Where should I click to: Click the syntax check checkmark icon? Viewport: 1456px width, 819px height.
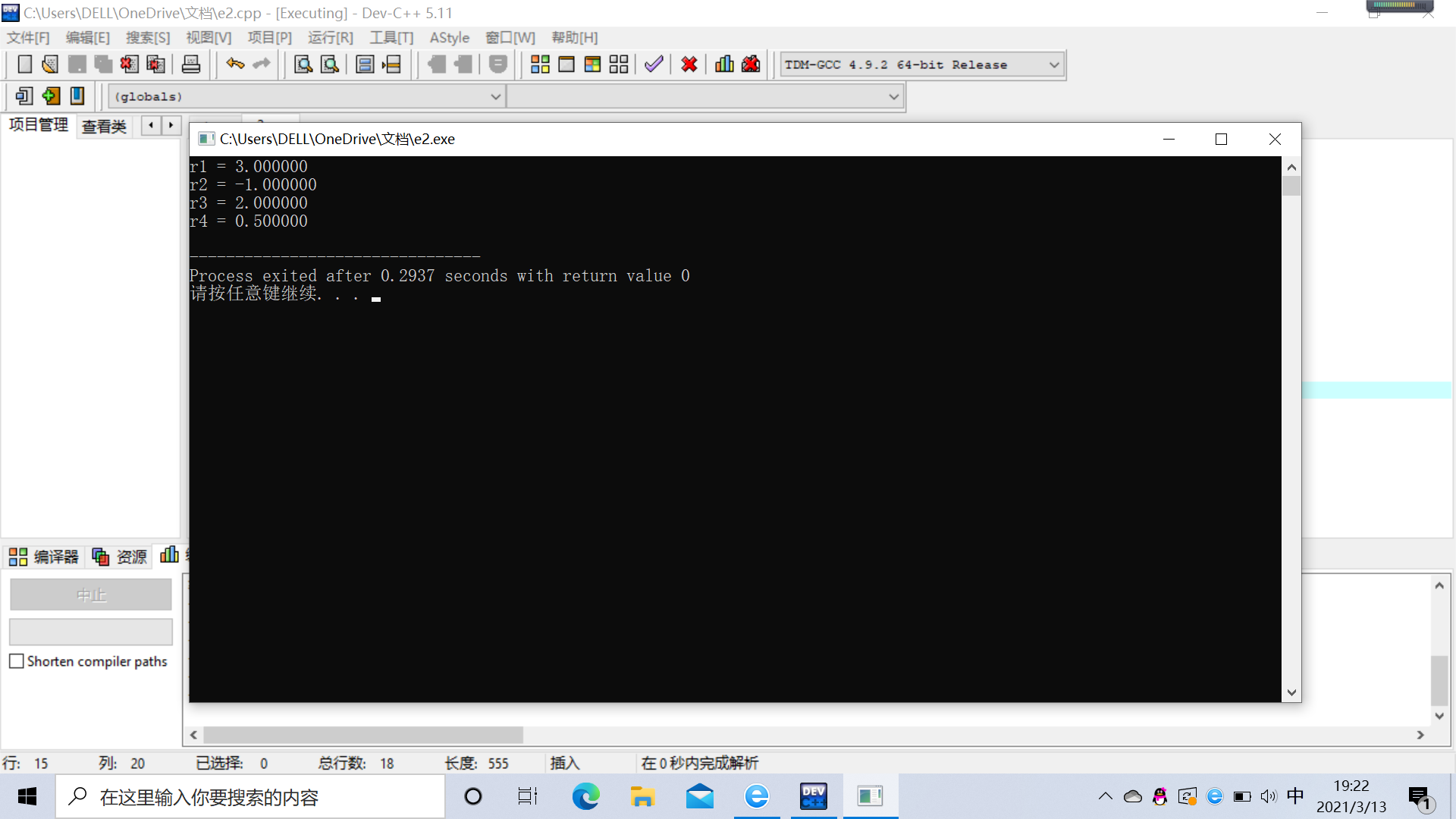(654, 64)
